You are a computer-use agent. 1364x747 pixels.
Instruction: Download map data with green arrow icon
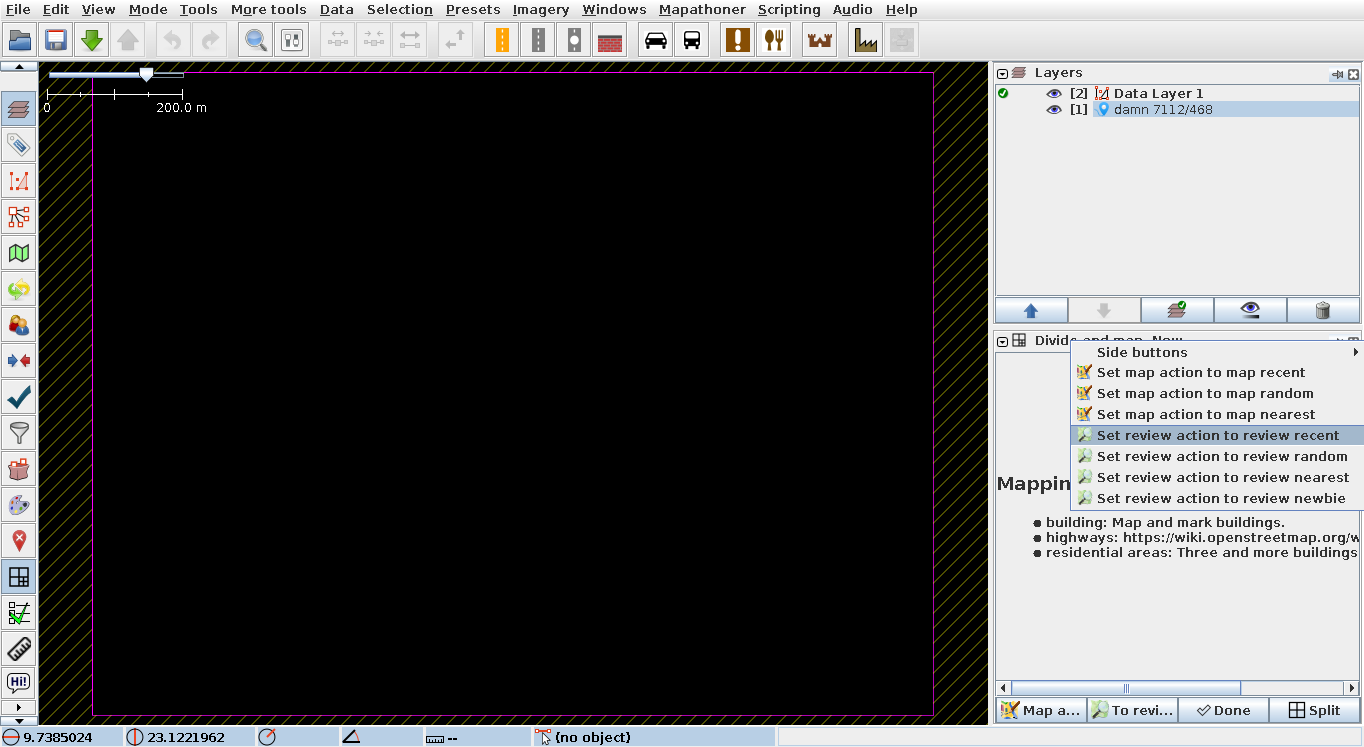tap(92, 40)
